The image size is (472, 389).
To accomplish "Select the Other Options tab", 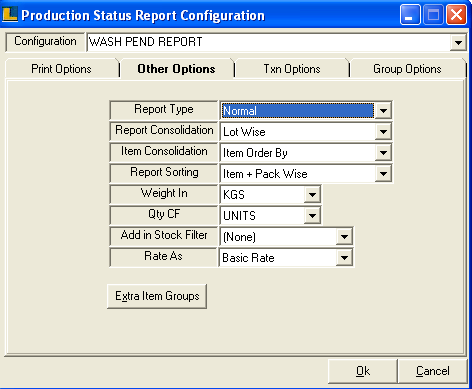I will (x=177, y=69).
